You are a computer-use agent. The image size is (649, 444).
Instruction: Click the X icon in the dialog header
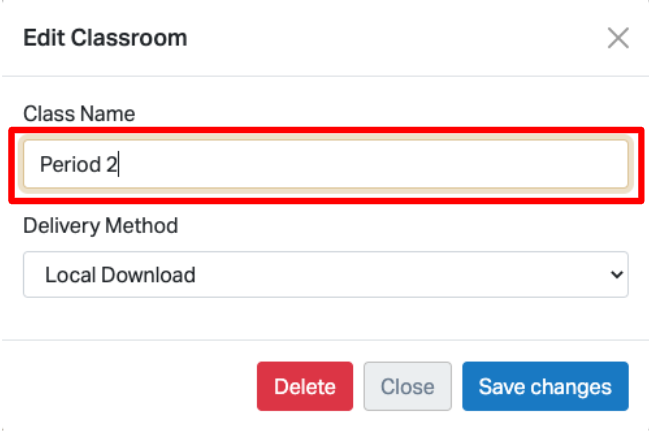tap(618, 39)
